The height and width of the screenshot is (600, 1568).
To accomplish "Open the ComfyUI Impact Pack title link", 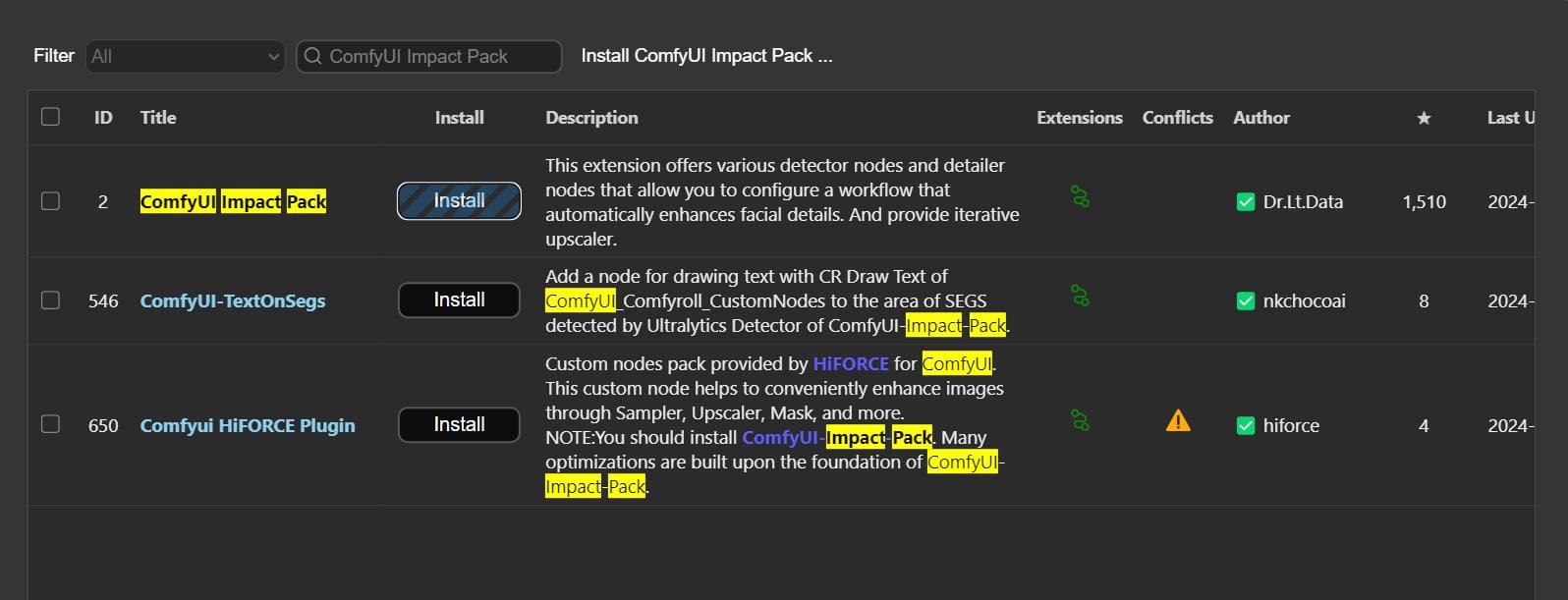I will pyautogui.click(x=233, y=202).
